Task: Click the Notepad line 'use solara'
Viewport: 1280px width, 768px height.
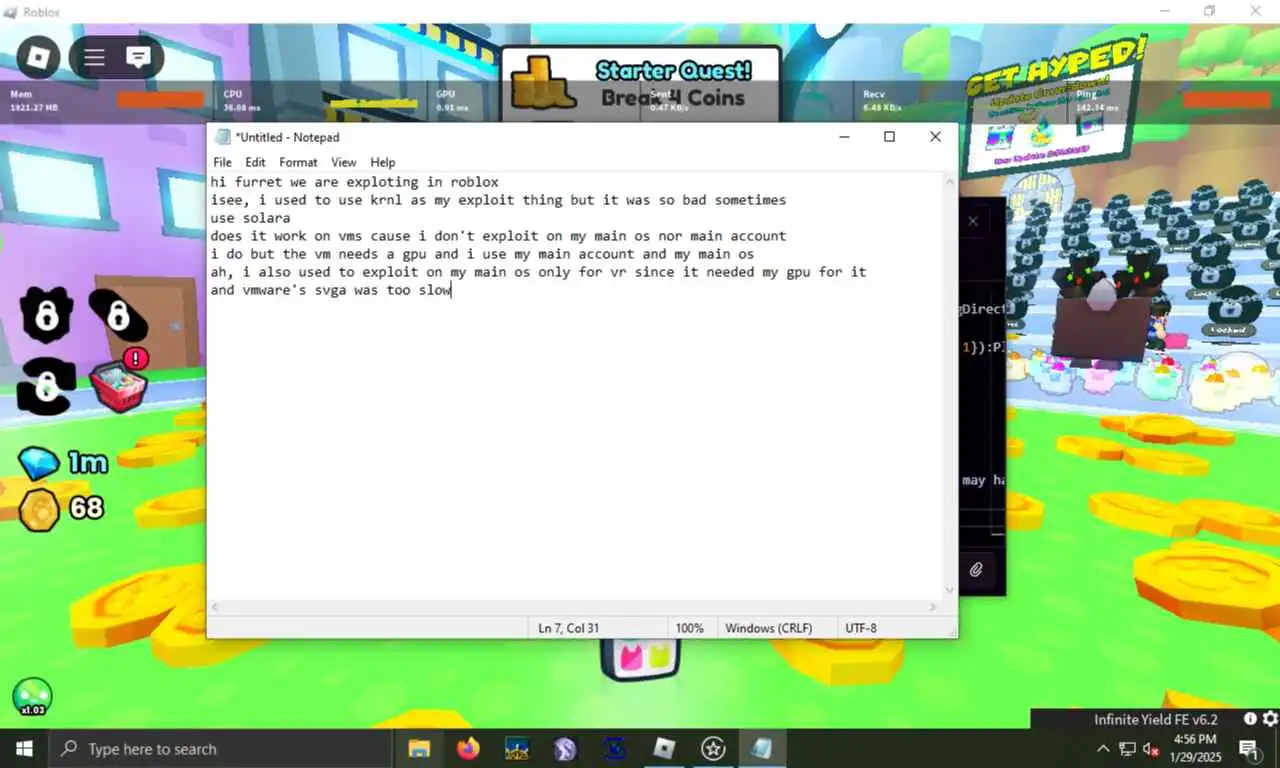Action: (x=251, y=218)
